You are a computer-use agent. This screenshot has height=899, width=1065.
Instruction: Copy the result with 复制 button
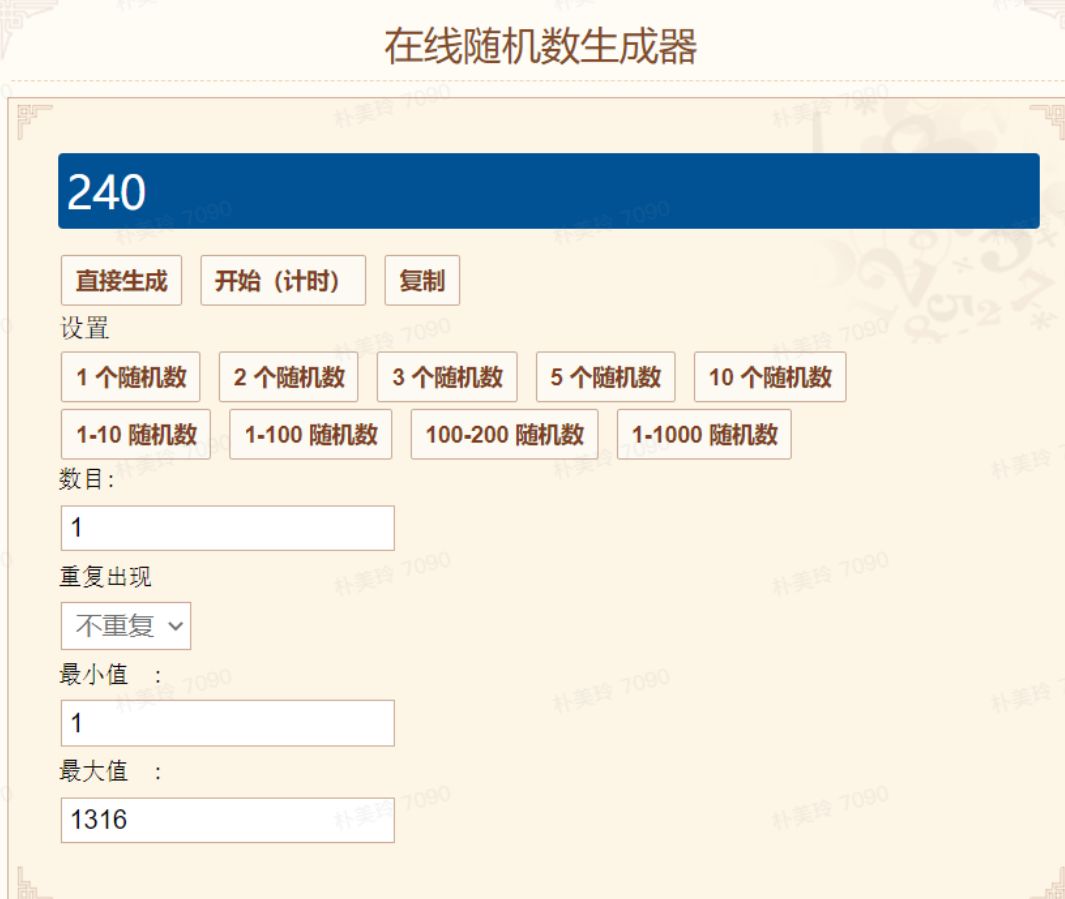coord(422,280)
